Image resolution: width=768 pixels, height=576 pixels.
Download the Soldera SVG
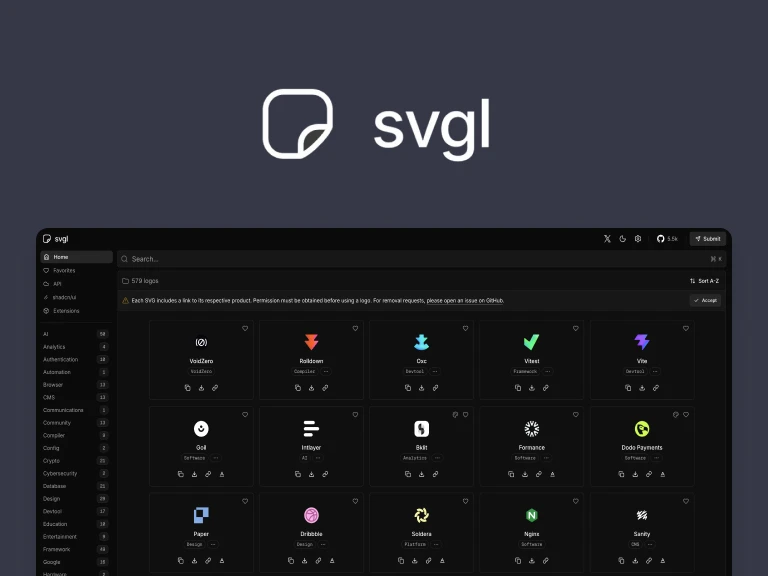coord(415,560)
